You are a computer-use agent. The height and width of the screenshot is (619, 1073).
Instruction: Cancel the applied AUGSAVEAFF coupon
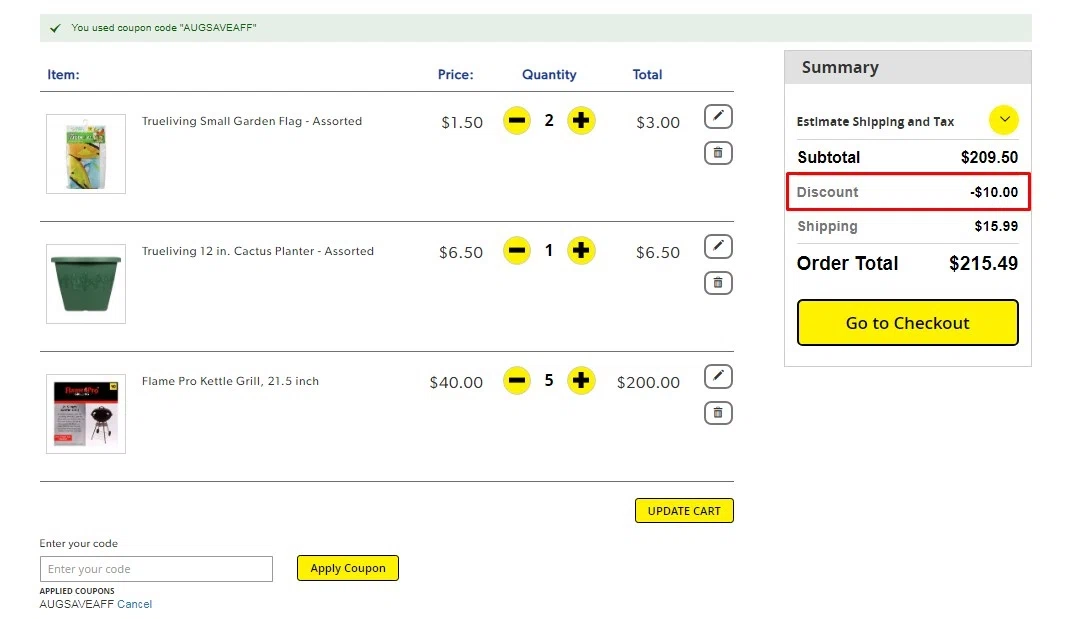(135, 604)
